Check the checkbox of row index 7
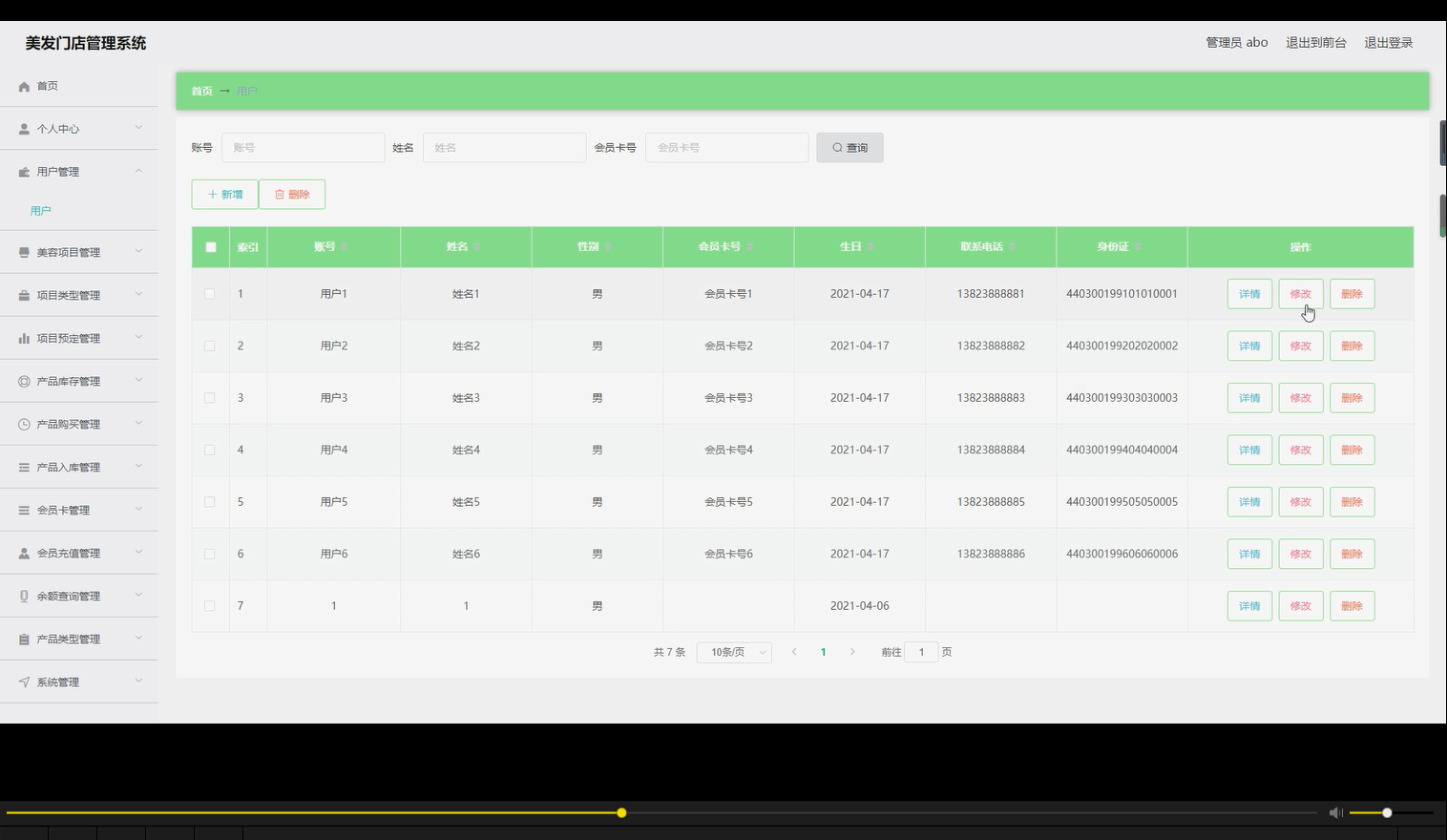The width and height of the screenshot is (1447, 840). pyautogui.click(x=210, y=606)
